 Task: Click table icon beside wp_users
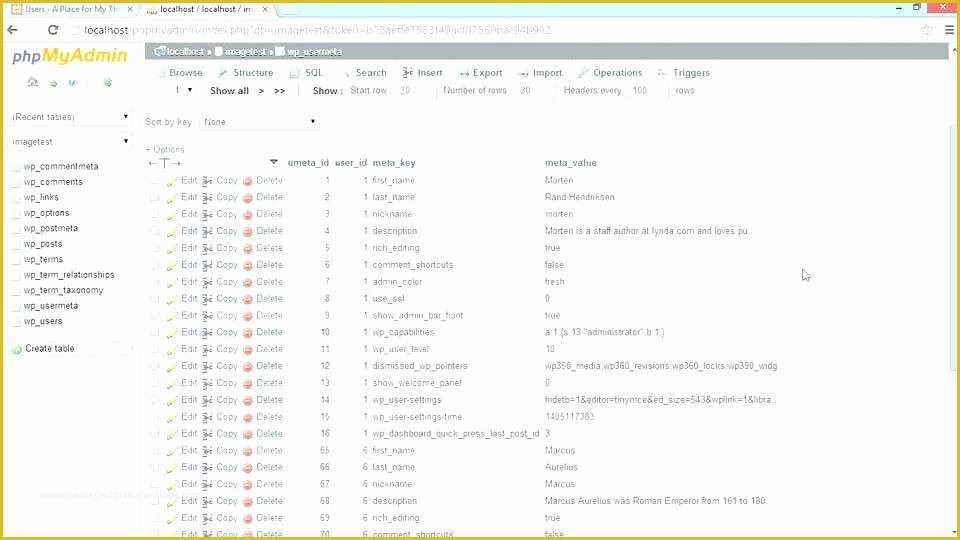[17, 321]
